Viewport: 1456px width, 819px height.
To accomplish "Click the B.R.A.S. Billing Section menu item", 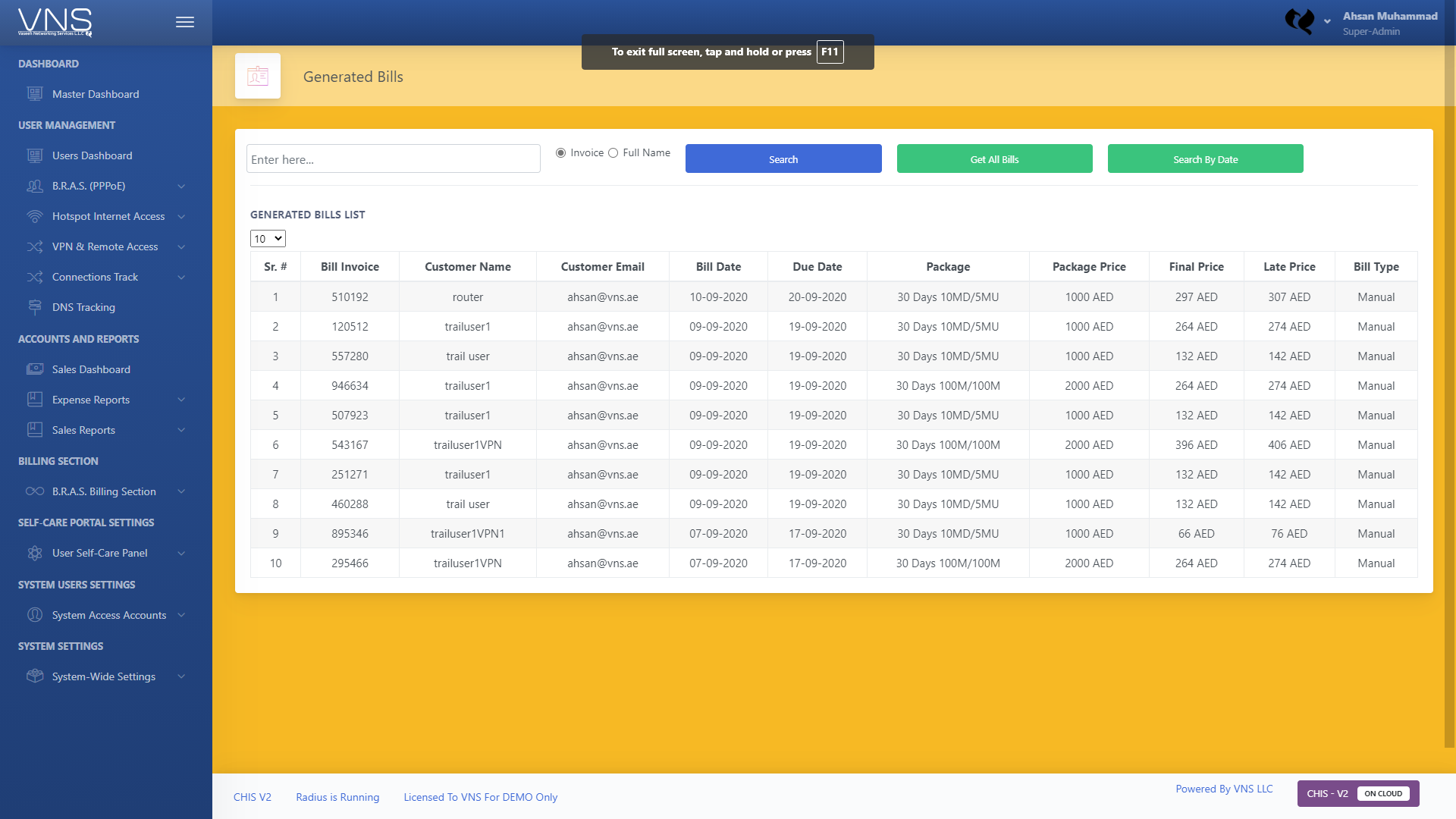I will [104, 491].
